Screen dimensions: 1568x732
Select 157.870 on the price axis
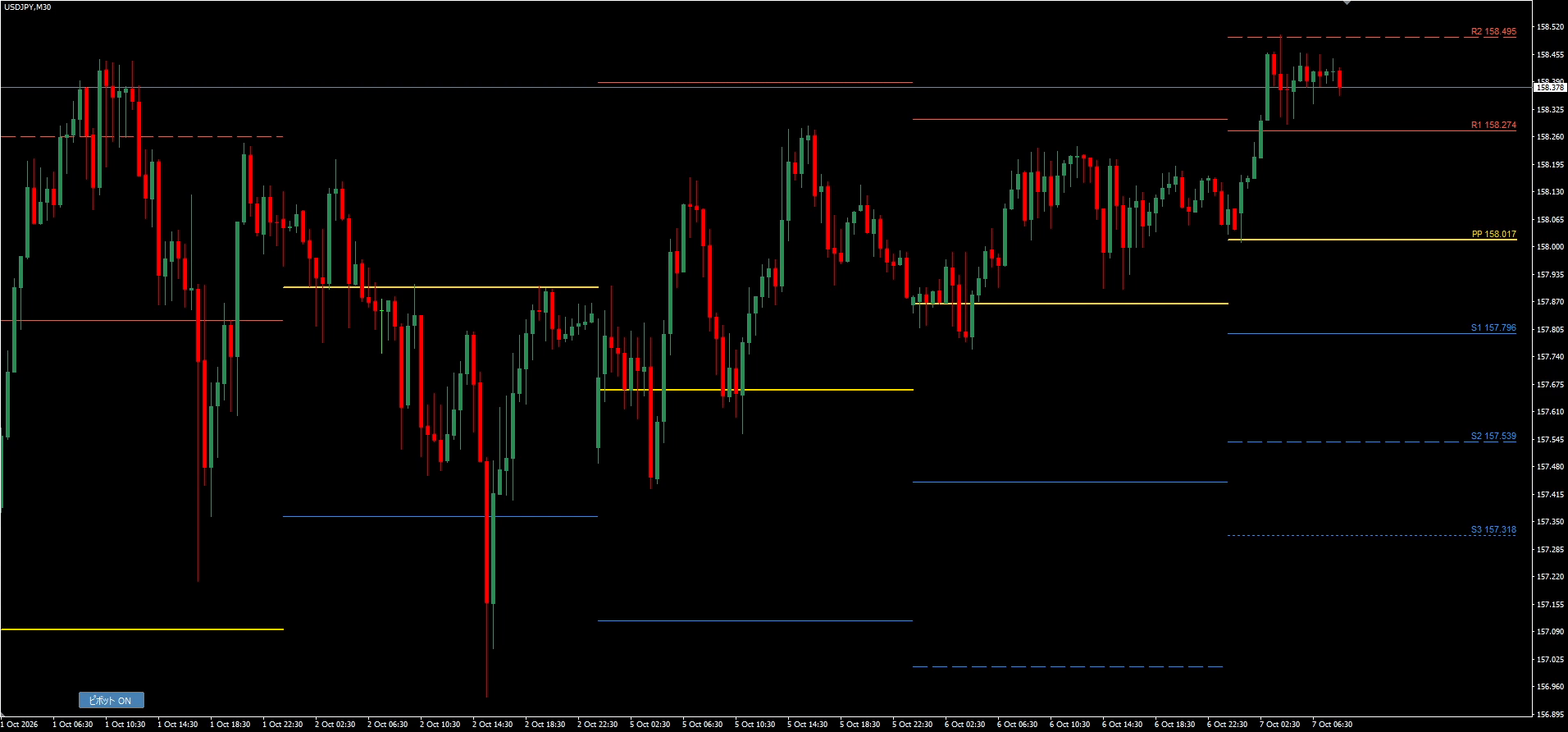(1549, 302)
